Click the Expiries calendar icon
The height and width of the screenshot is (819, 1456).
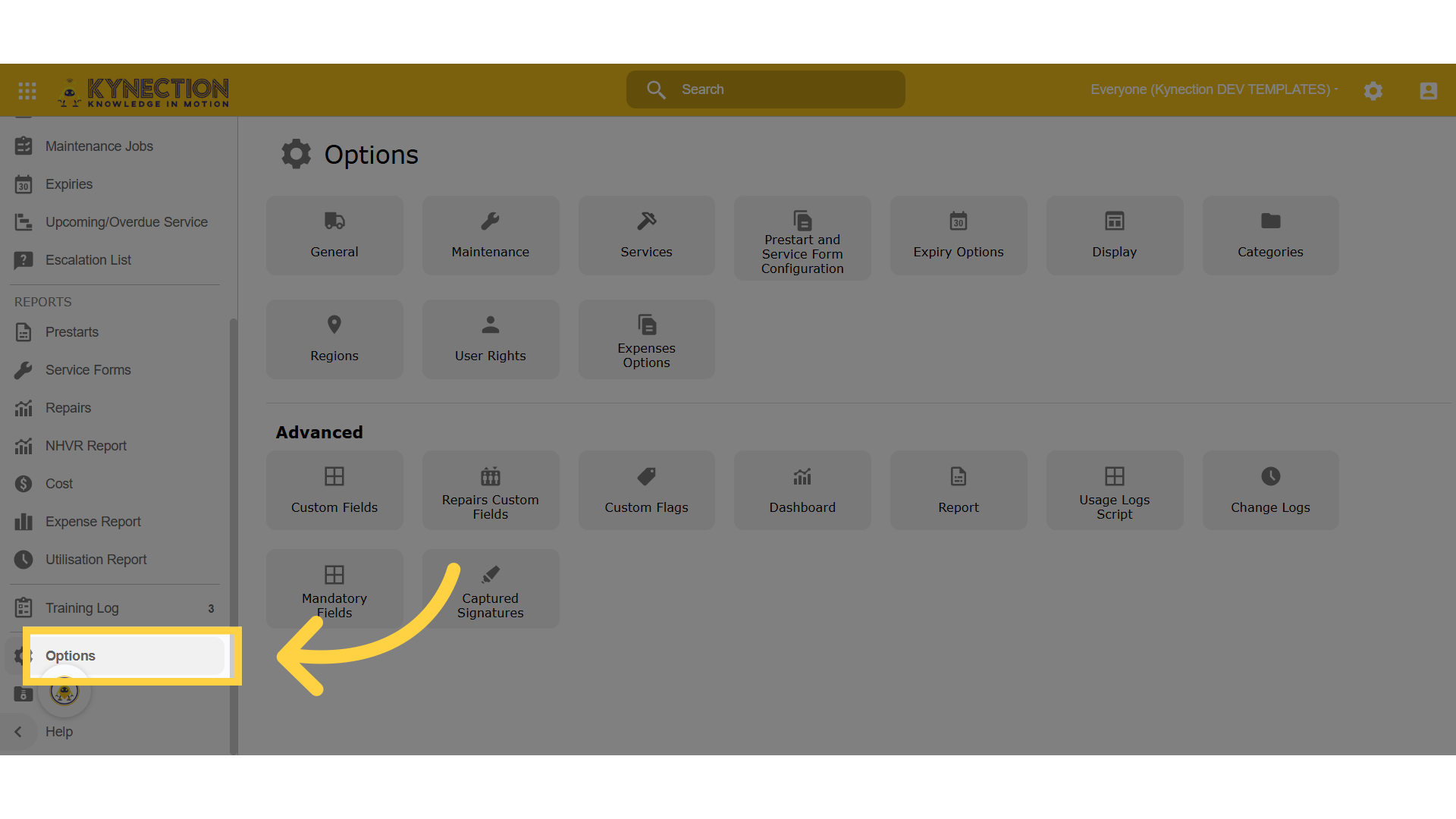point(24,184)
